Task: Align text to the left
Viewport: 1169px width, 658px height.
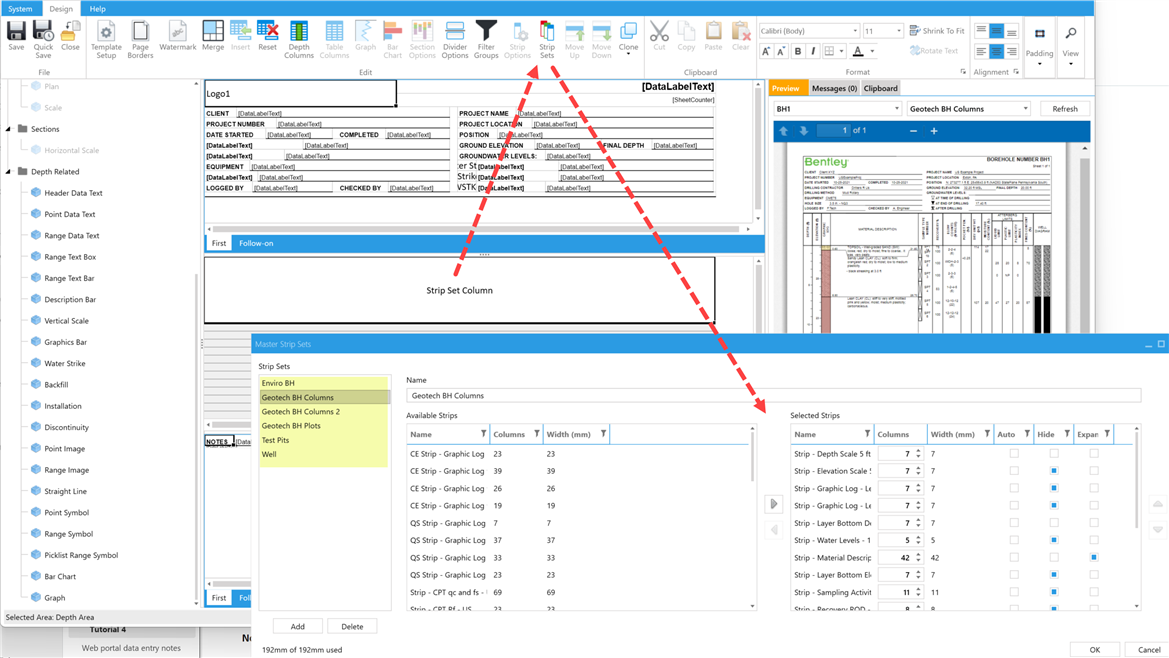Action: click(981, 51)
